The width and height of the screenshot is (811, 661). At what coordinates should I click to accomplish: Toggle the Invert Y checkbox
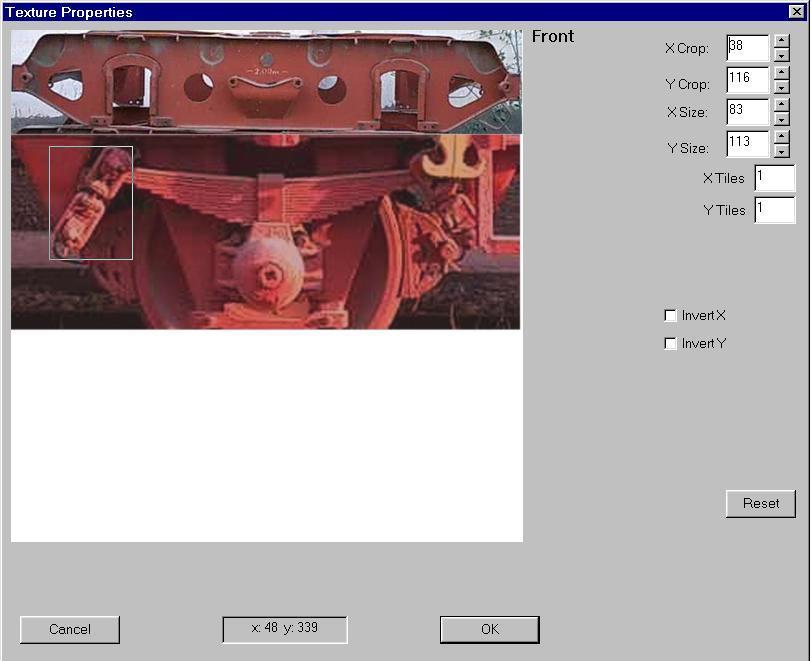[x=671, y=344]
